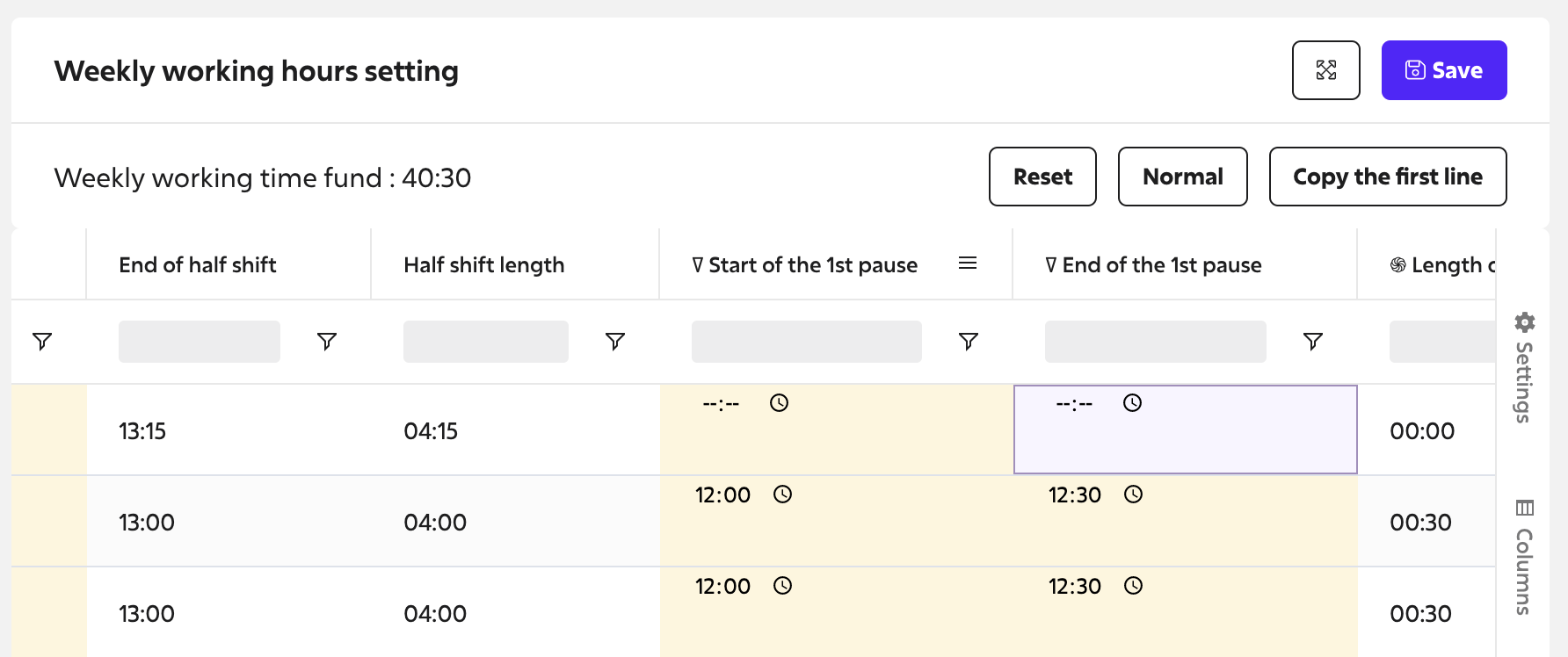Image resolution: width=1568 pixels, height=657 pixels.
Task: Click the Copy the first line button
Action: 1388,177
